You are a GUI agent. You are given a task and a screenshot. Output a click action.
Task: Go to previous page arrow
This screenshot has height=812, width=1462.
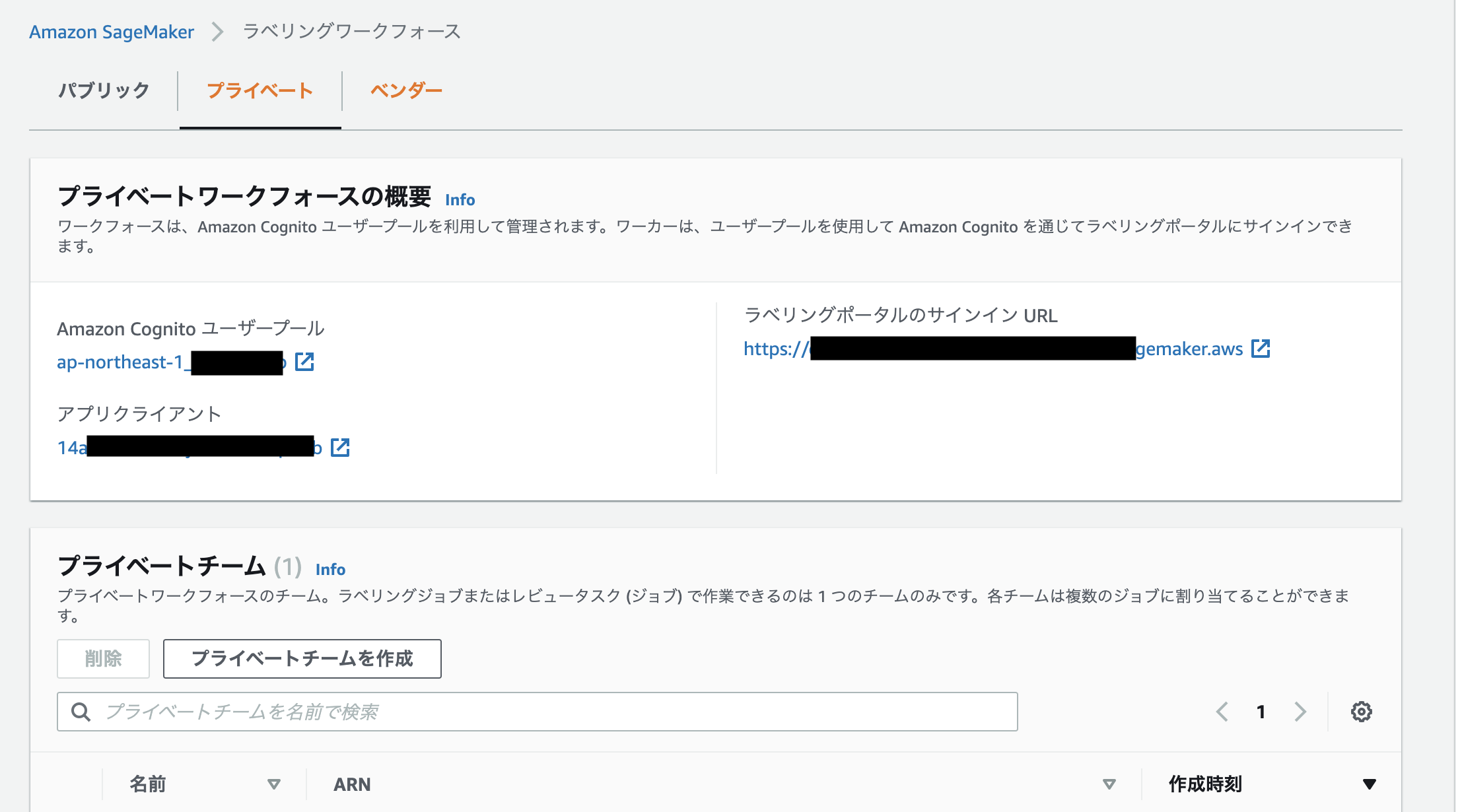click(x=1222, y=712)
